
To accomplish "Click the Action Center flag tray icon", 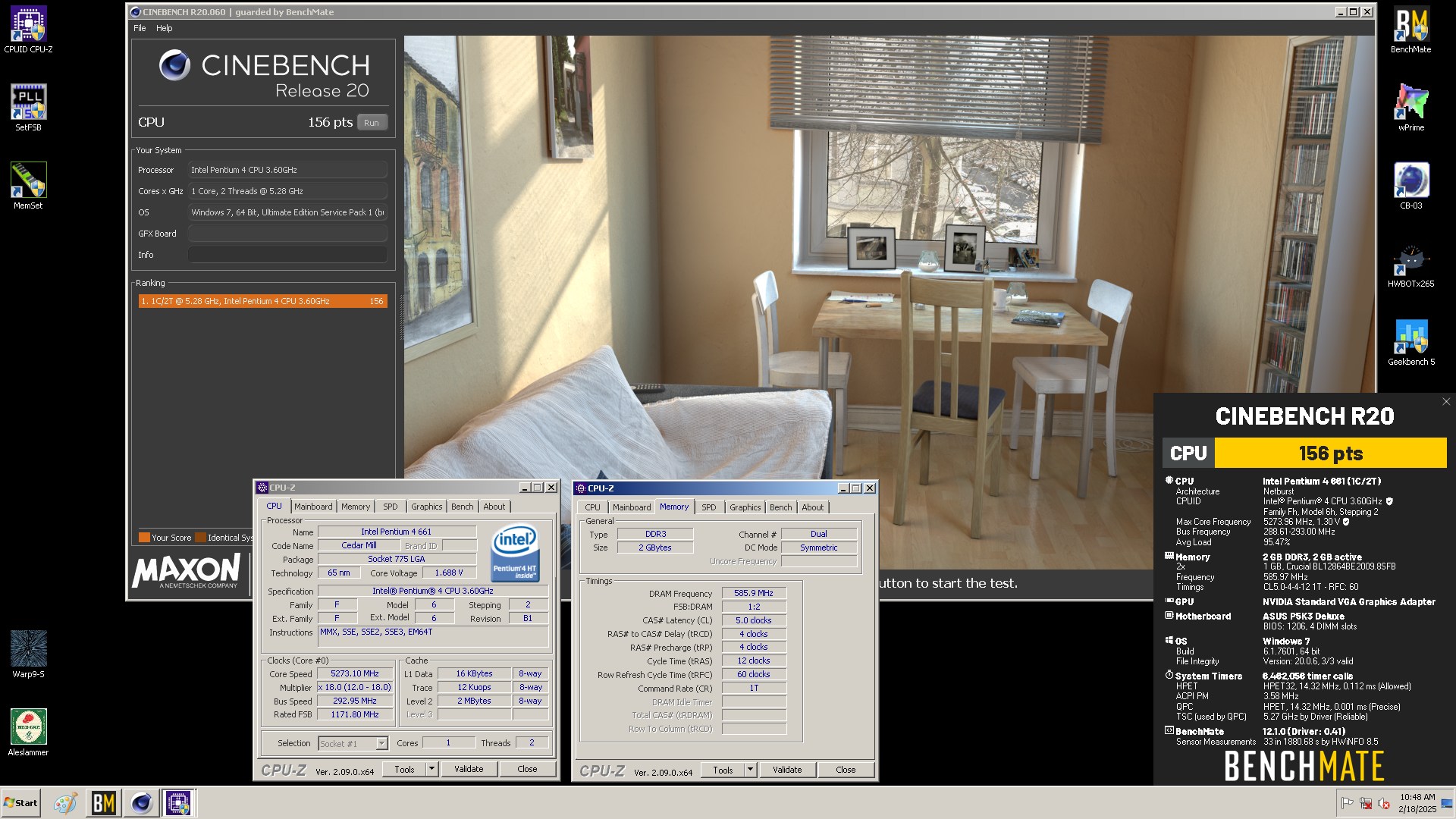I will tap(1347, 803).
